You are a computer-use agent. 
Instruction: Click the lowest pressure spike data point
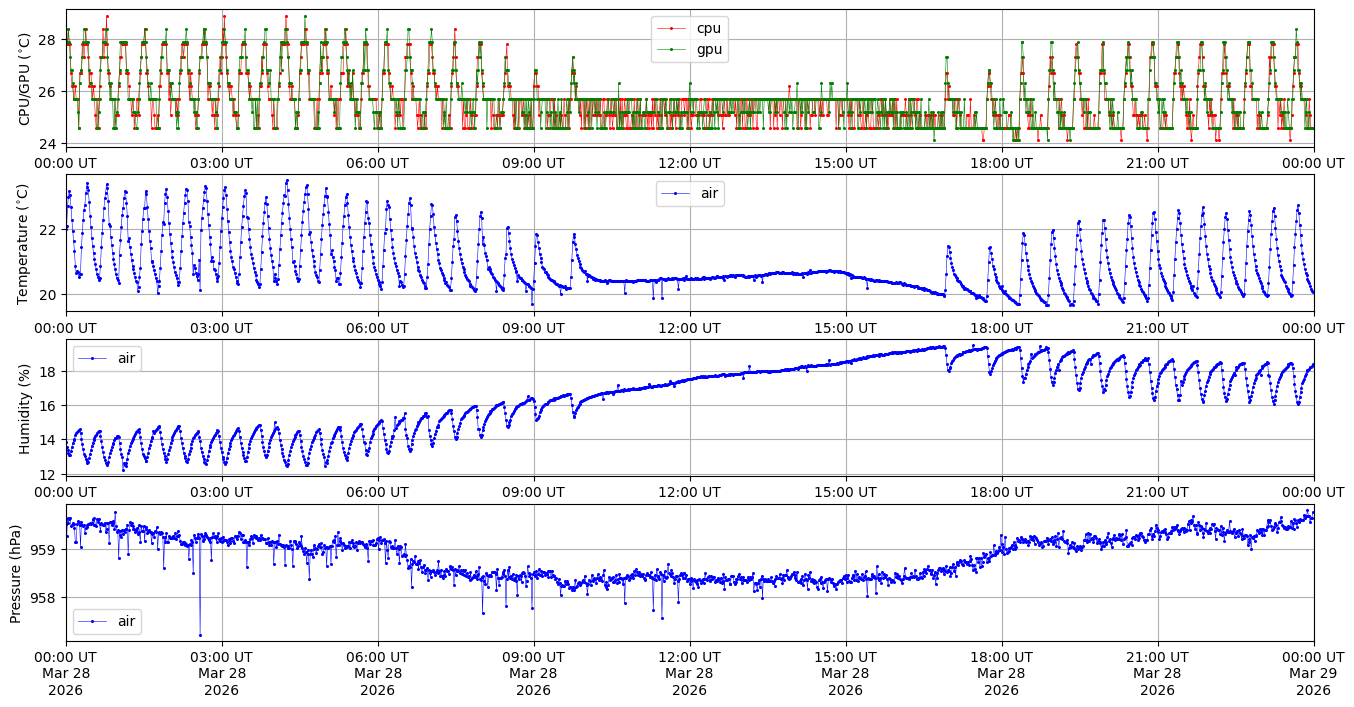tap(200, 635)
